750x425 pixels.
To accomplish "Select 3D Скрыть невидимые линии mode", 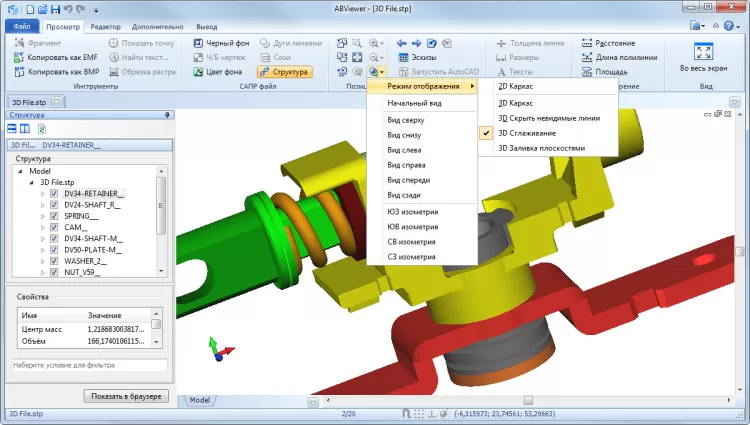I will click(x=549, y=118).
